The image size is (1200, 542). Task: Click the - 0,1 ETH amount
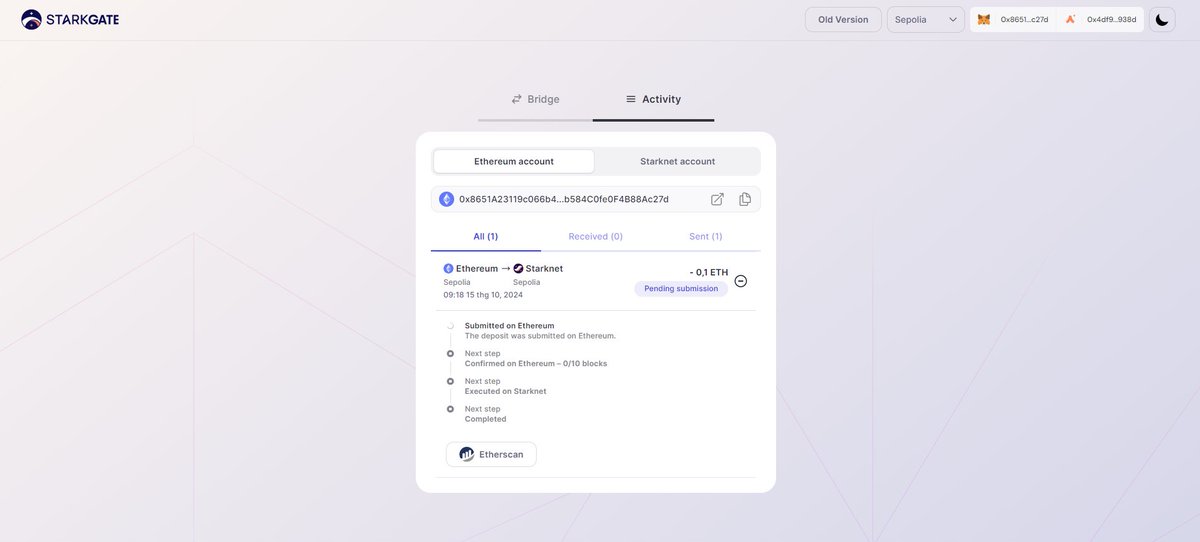click(x=709, y=272)
